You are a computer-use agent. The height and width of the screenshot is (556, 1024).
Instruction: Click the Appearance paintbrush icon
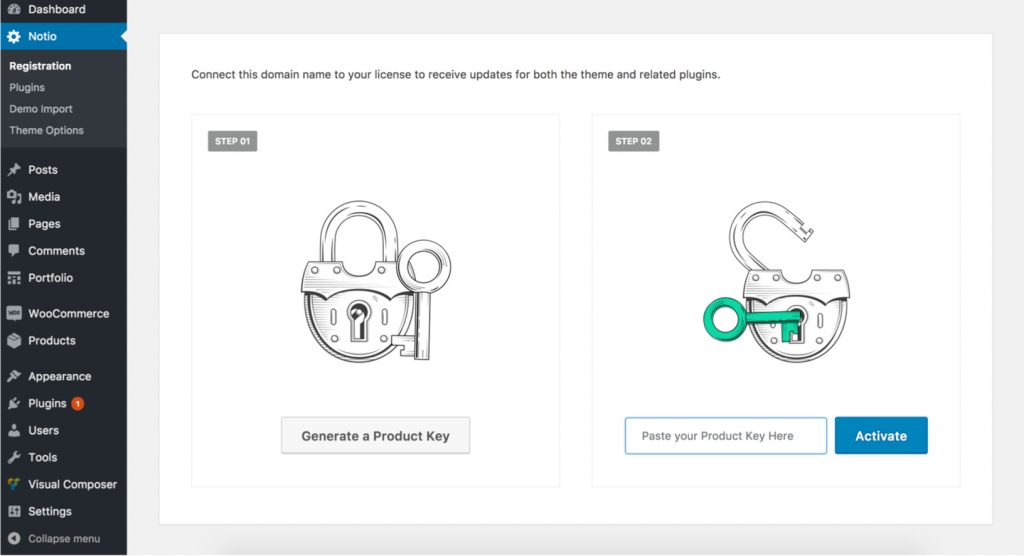point(14,376)
